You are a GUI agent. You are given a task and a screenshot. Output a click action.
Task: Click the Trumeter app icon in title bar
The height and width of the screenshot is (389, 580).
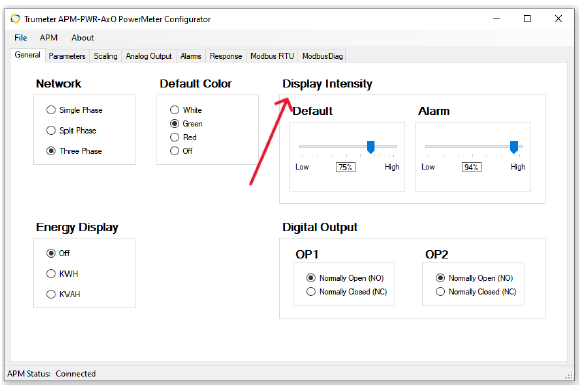click(x=15, y=18)
